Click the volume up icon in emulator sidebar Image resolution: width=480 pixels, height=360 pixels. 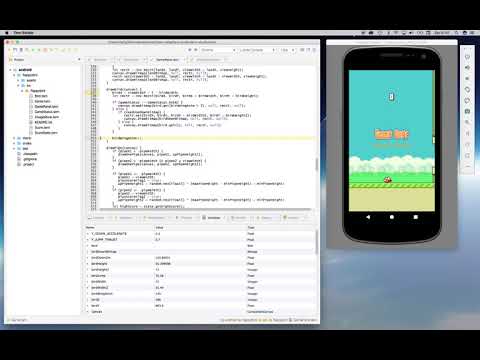pos(467,68)
